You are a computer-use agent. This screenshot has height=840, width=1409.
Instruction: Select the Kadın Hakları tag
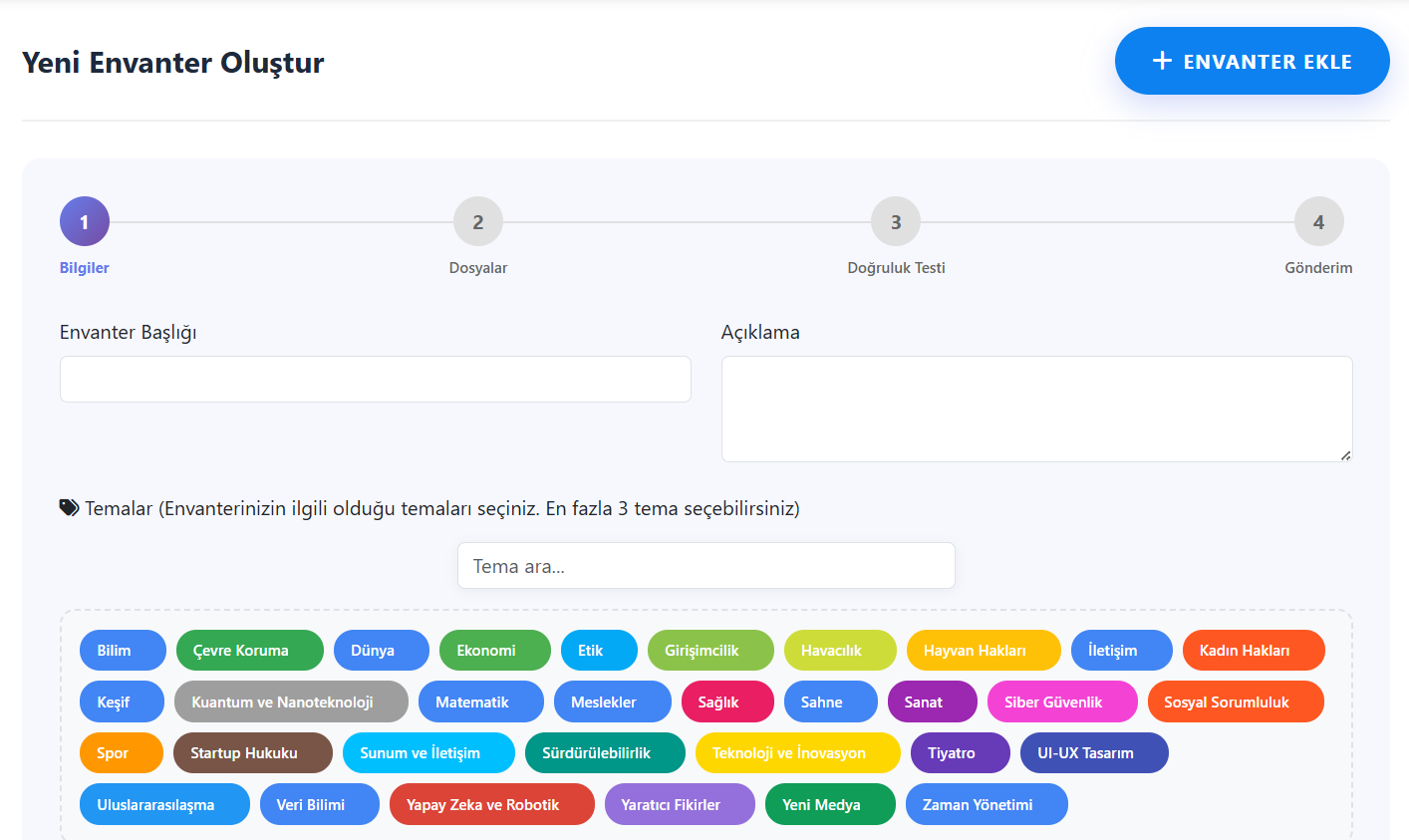pos(1254,651)
